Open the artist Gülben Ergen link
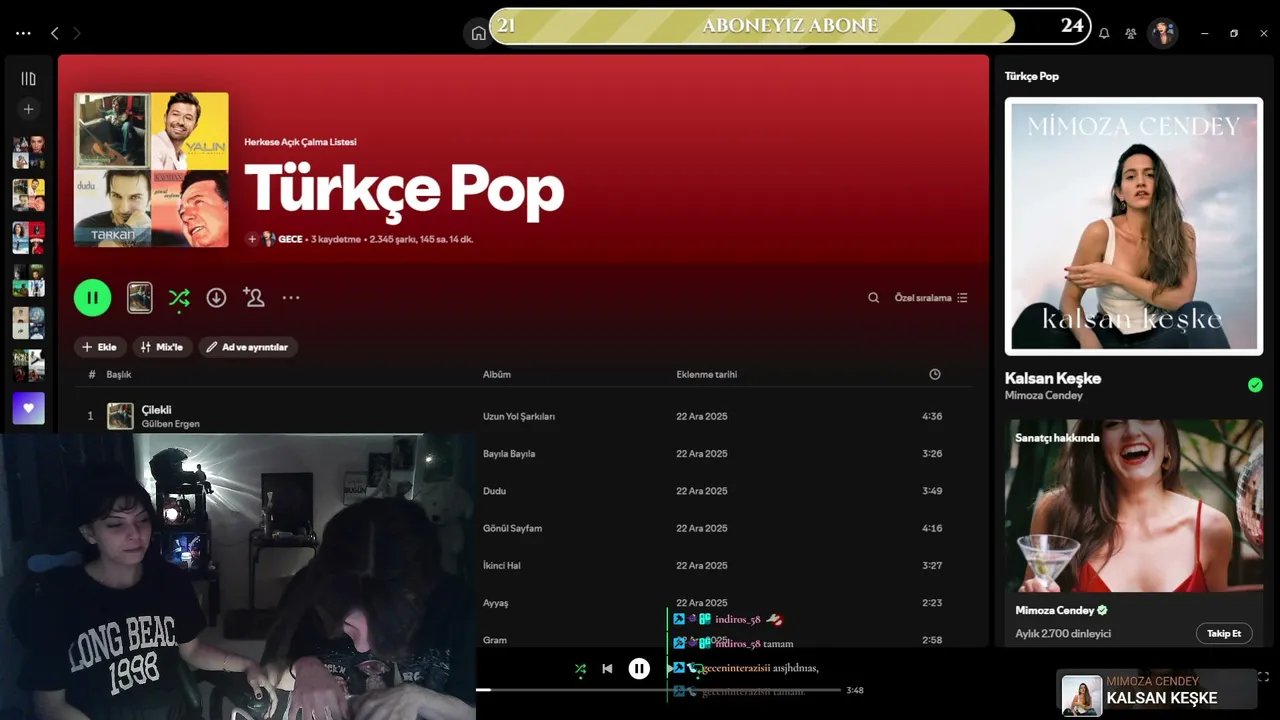Image resolution: width=1280 pixels, height=720 pixels. pos(171,424)
